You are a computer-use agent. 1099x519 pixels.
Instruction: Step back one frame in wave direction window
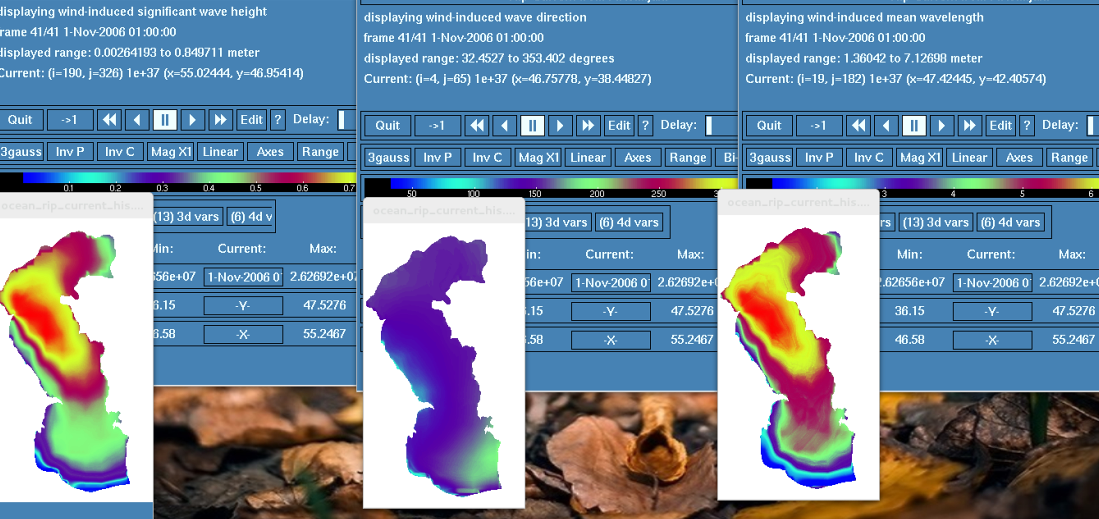(506, 125)
